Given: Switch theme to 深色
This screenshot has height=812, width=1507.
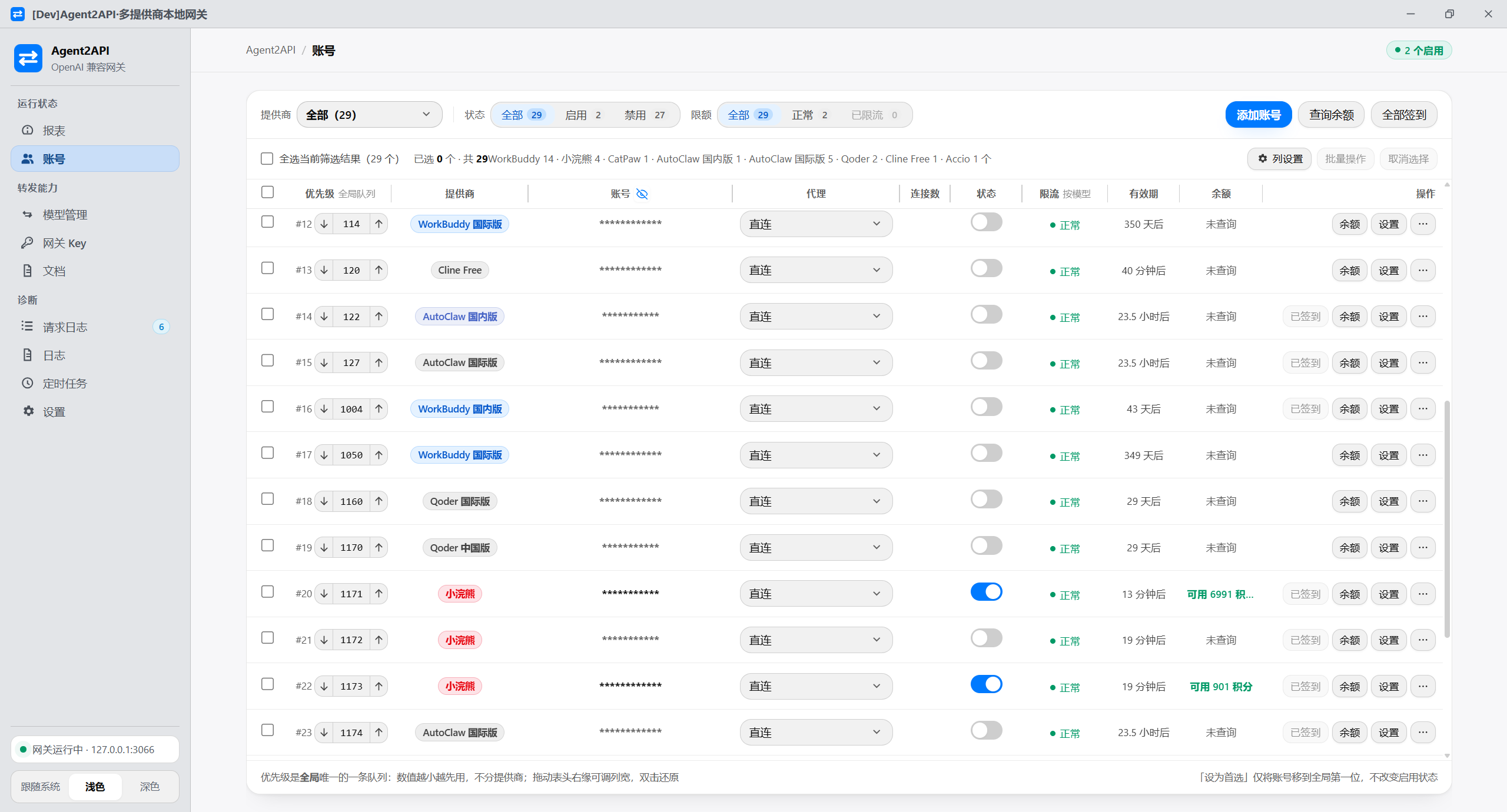Looking at the screenshot, I should pos(150,787).
